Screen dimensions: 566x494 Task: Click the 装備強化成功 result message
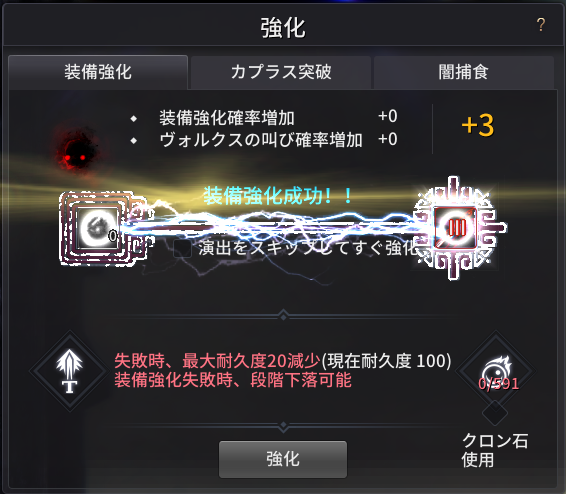[277, 196]
